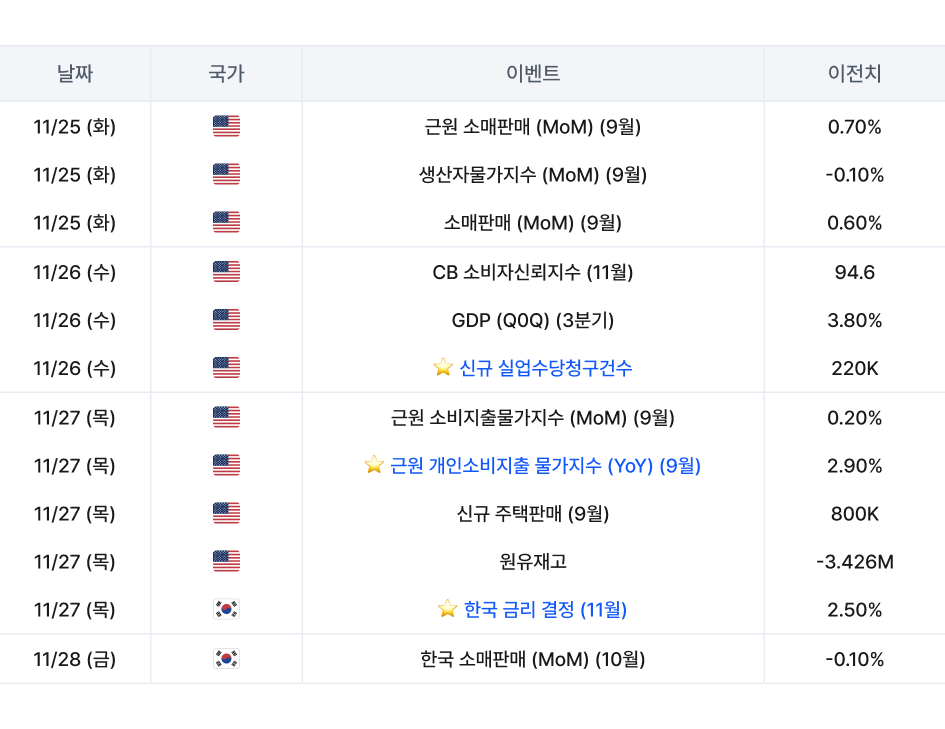Click the US flag in 근원 소매판매 row

(x=227, y=127)
